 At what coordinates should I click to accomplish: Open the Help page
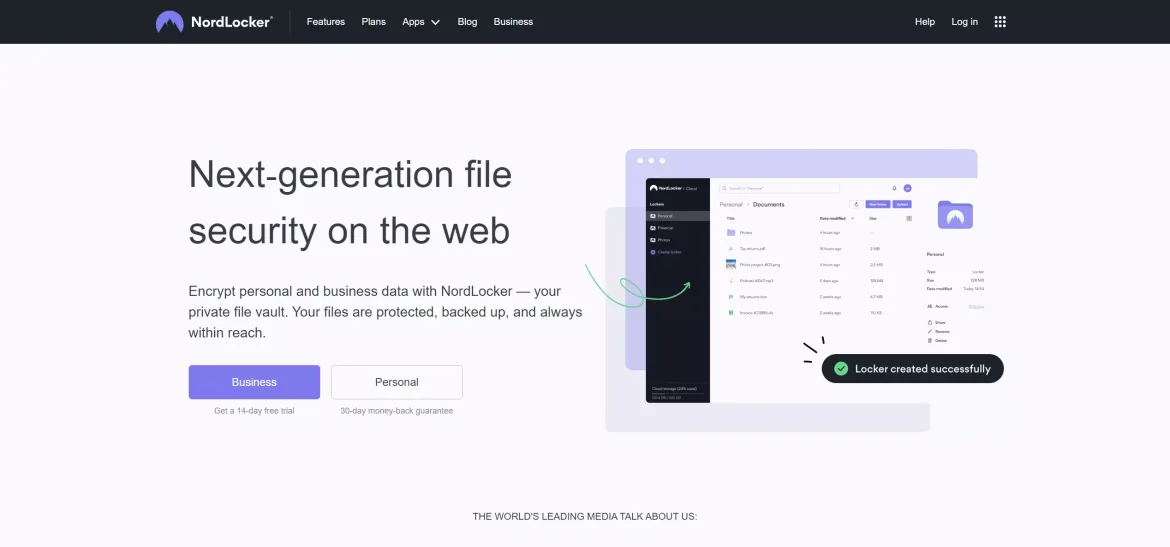click(x=925, y=22)
